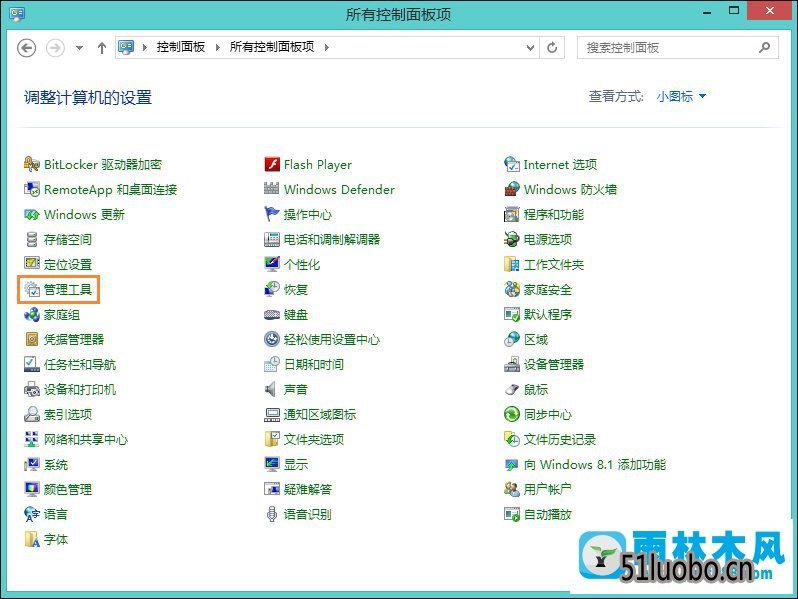
Task: Open the 同步中心 green icon
Action: (x=511, y=414)
